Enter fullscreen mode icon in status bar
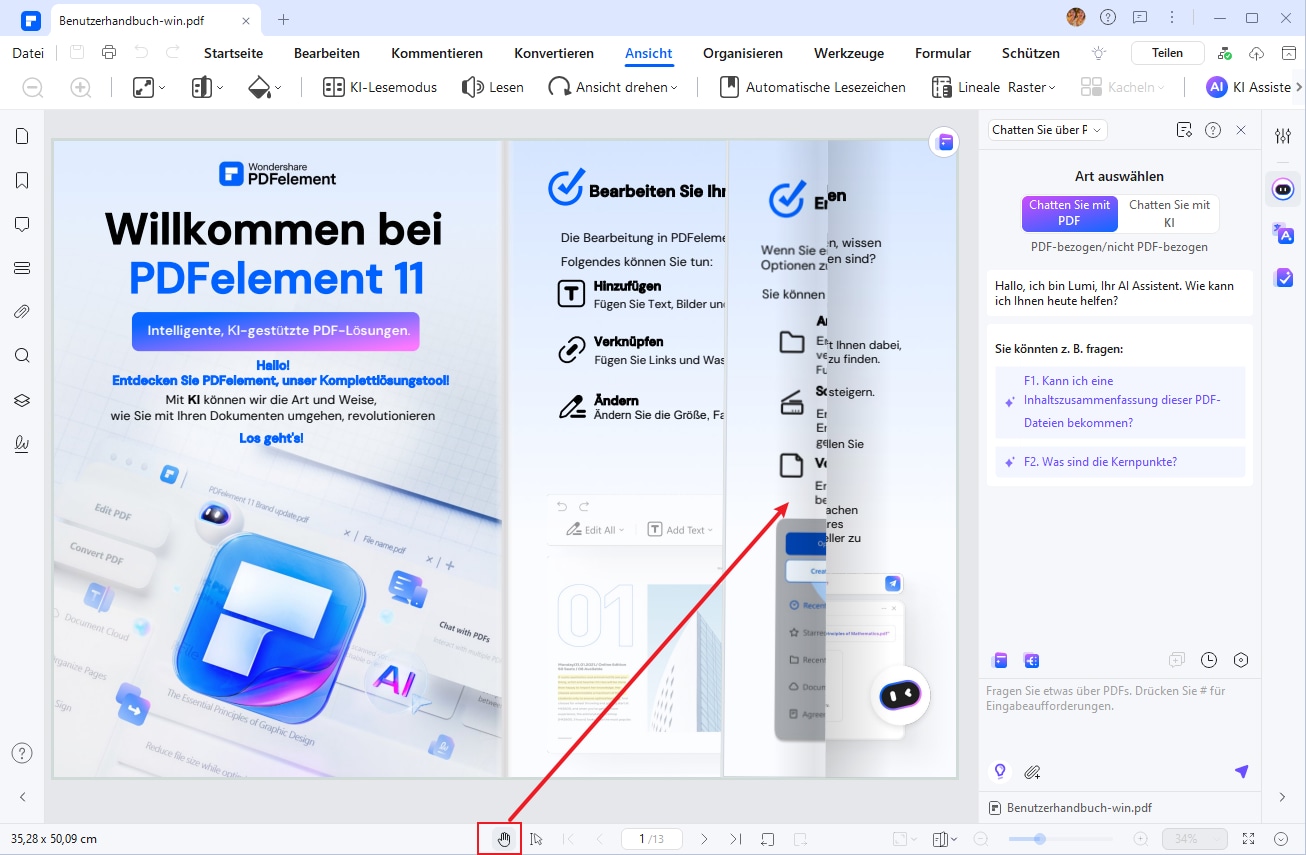This screenshot has height=855, width=1306. coord(1248,839)
